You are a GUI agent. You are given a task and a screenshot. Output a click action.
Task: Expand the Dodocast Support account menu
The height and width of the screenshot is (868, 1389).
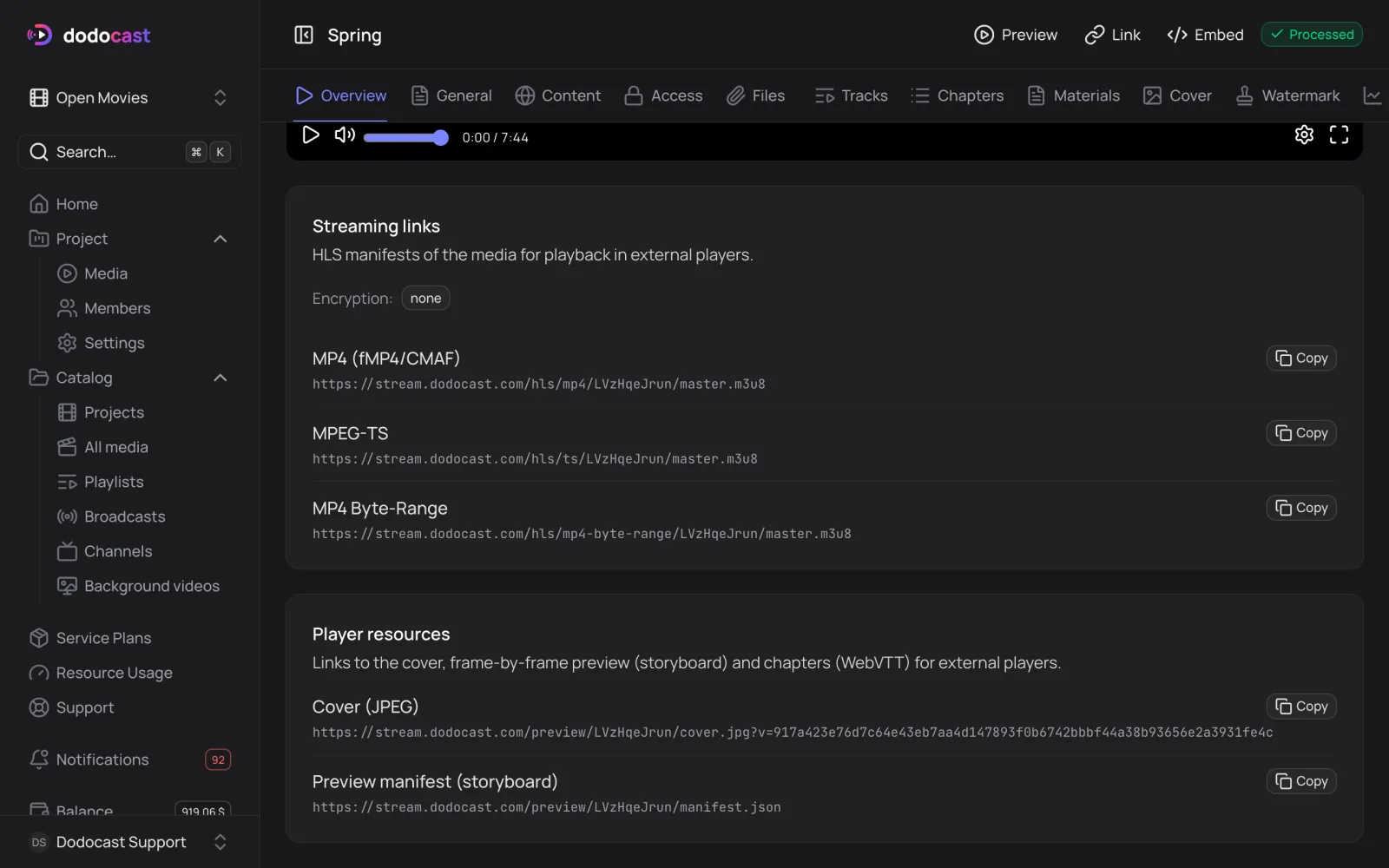click(x=130, y=842)
